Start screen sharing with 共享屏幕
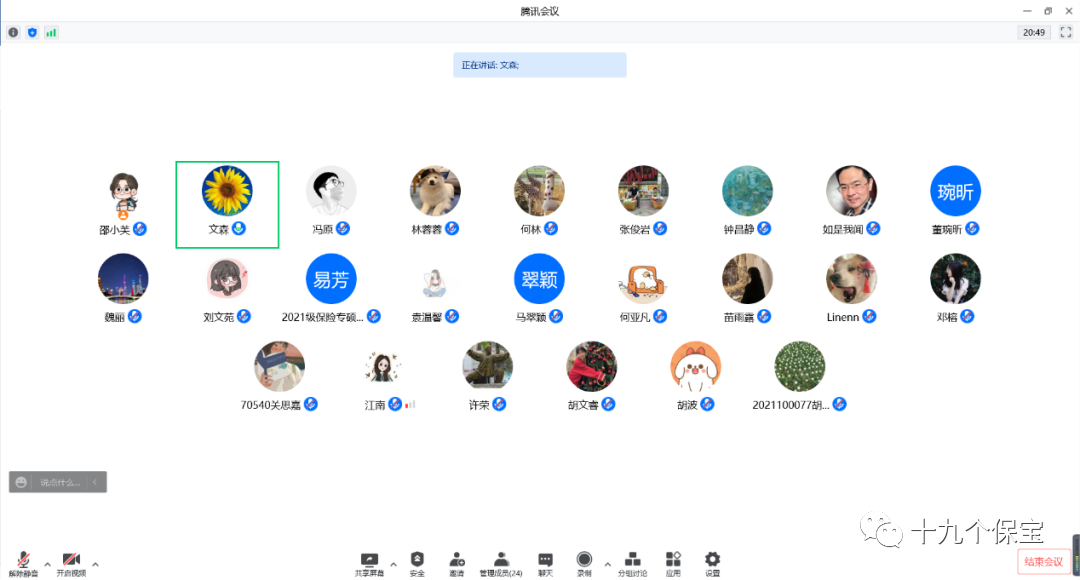Image resolution: width=1080 pixels, height=580 pixels. pos(369,563)
